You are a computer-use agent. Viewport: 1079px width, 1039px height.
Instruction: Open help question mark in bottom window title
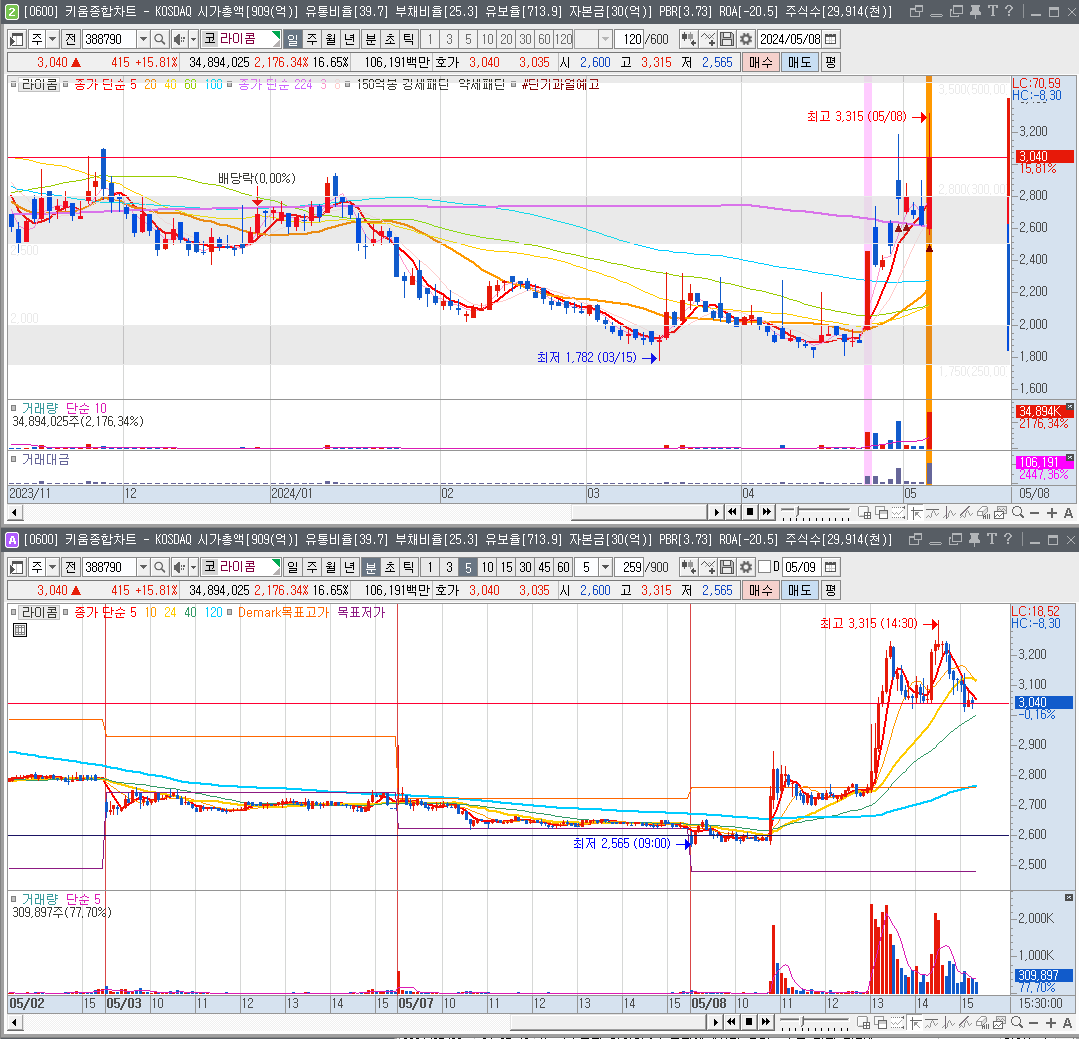coord(1008,539)
